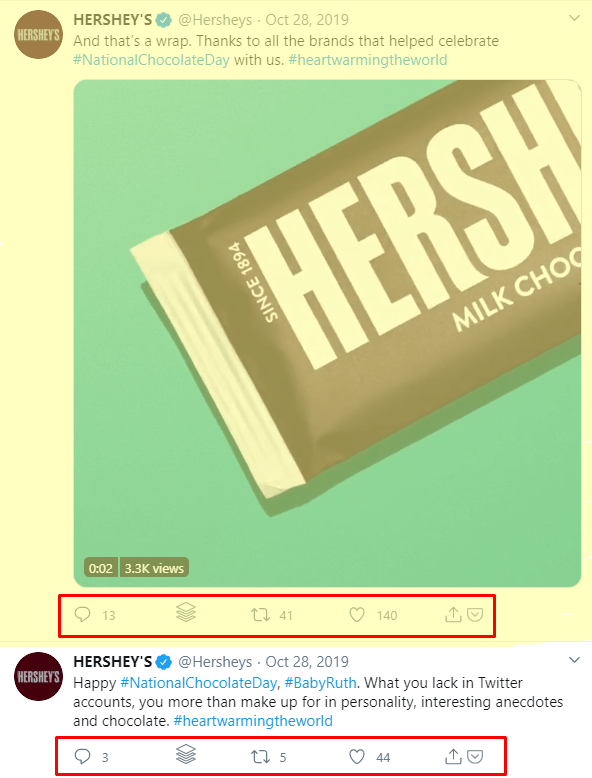Reply to the BabyRuth tweet
The width and height of the screenshot is (592, 778).
pyautogui.click(x=82, y=756)
